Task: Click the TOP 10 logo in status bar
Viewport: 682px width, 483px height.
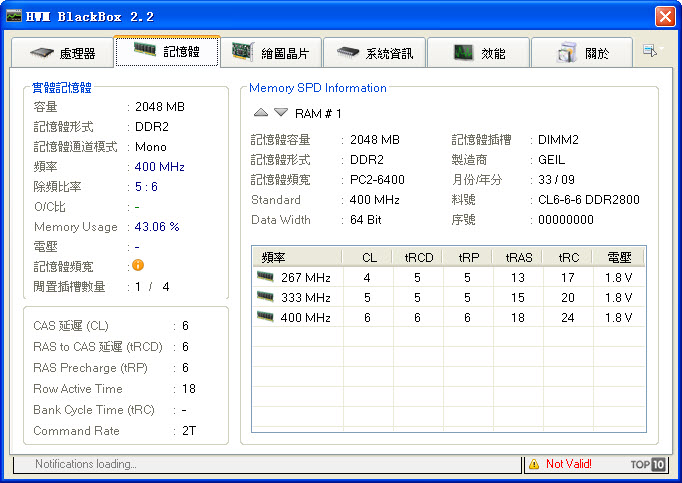Action: click(x=648, y=464)
